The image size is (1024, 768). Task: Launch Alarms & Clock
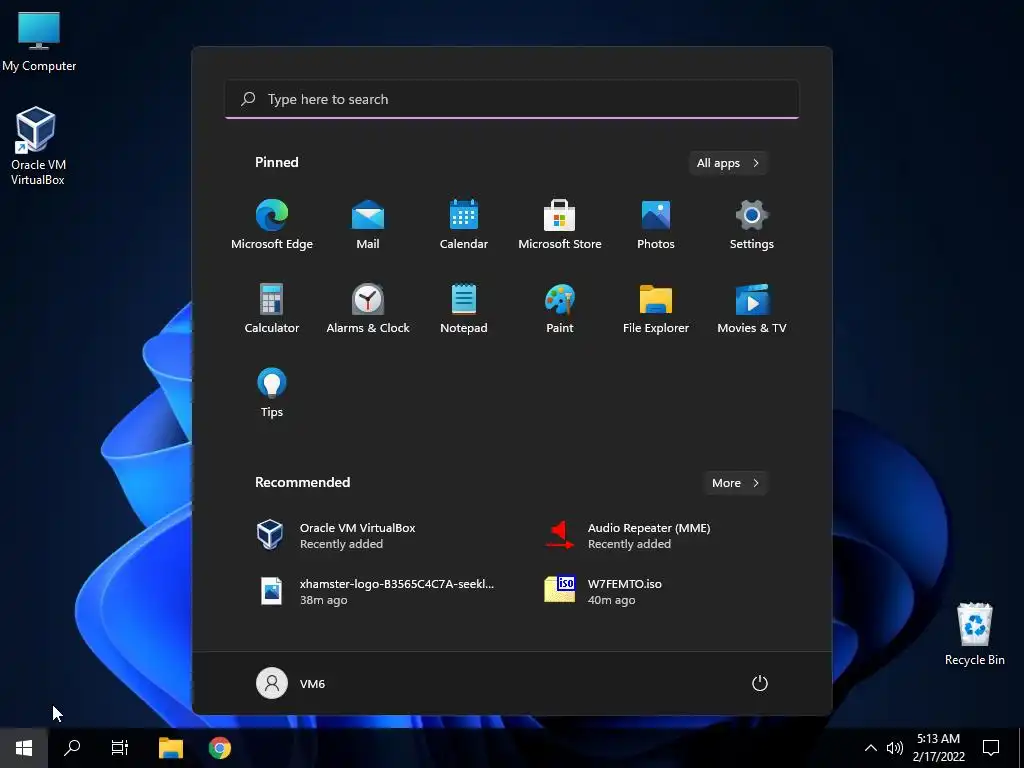point(368,309)
